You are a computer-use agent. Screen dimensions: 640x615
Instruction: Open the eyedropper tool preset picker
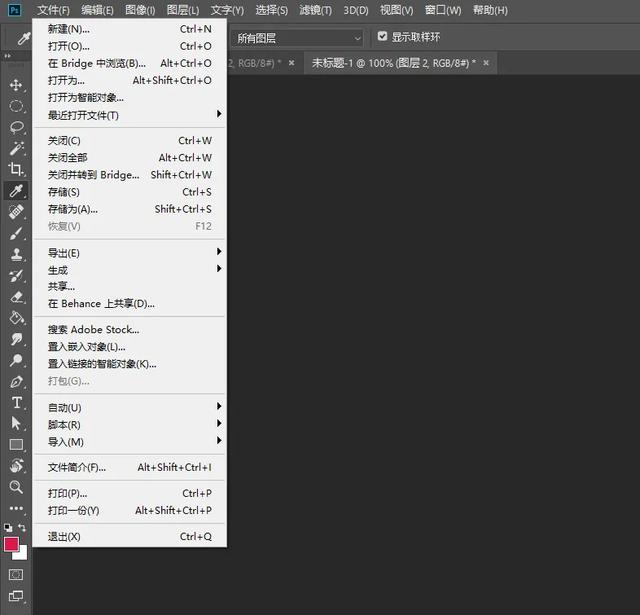(x=24, y=38)
